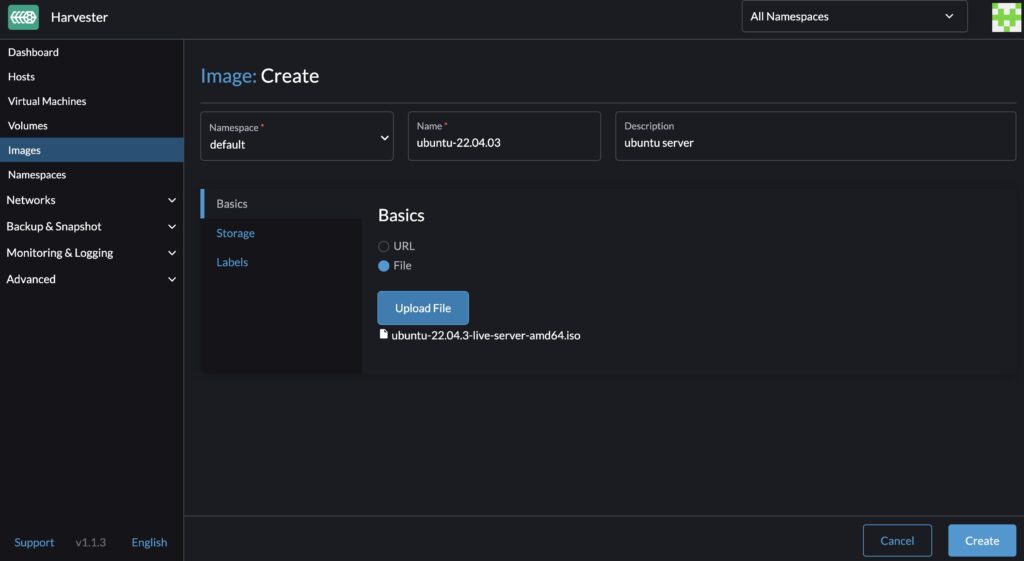Screen dimensions: 1024x561
Task: Expand Backup & Snapshot section
Action: point(91,226)
